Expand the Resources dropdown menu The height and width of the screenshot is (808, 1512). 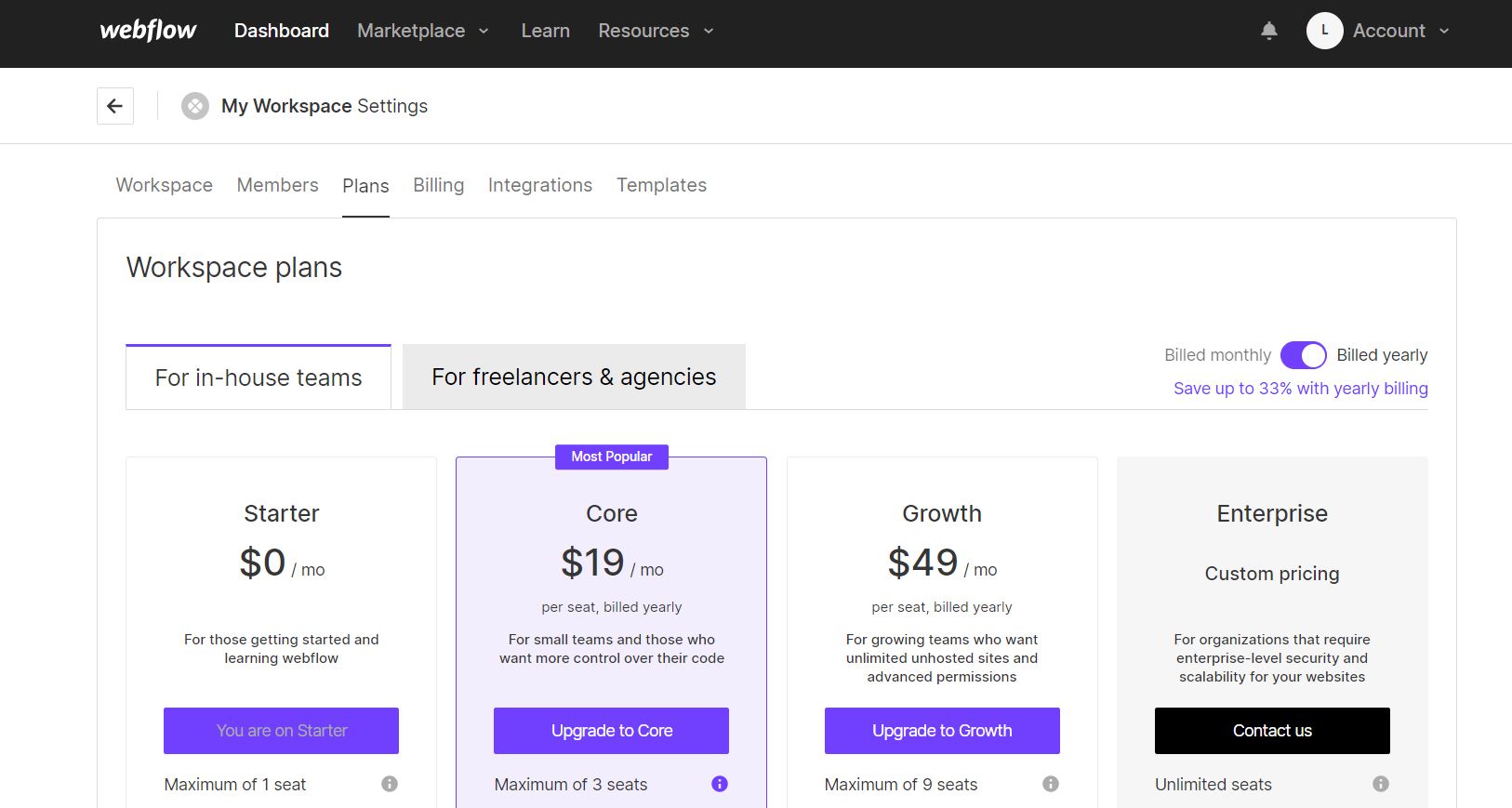pyautogui.click(x=657, y=31)
